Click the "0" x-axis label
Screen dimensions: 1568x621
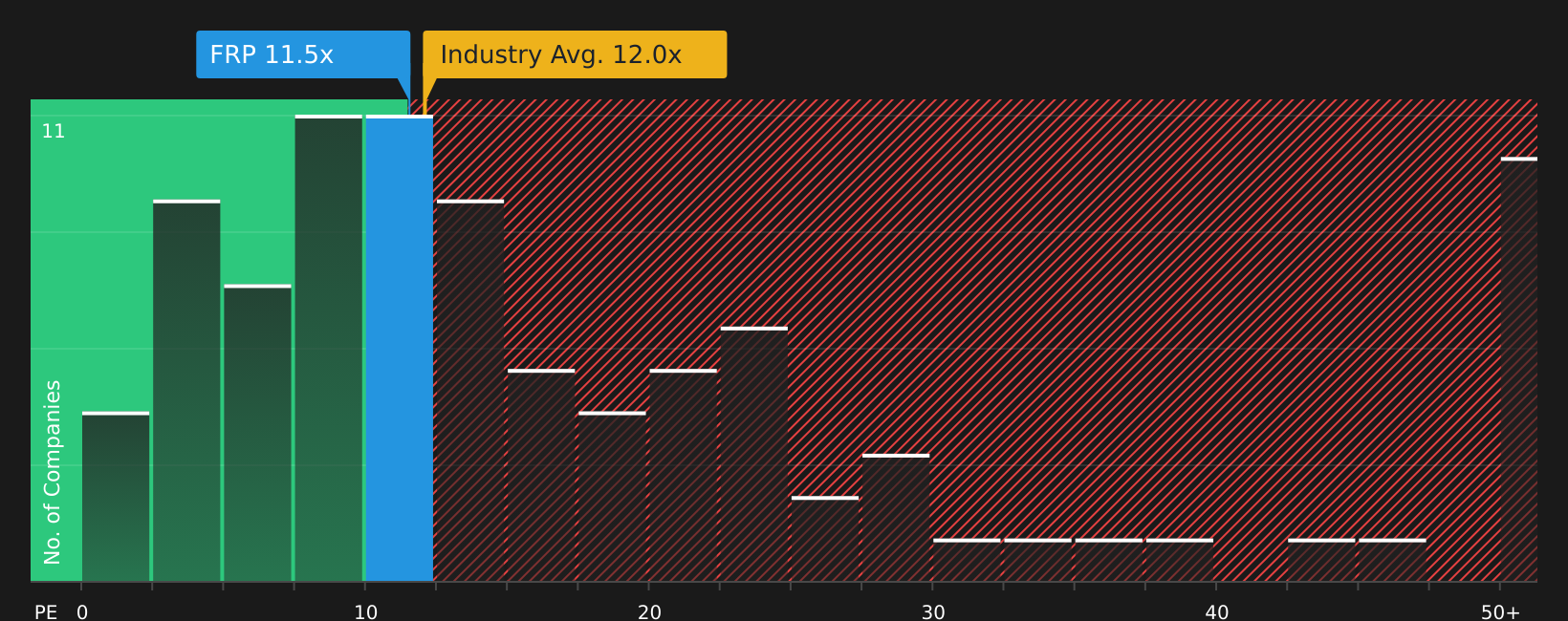coord(82,612)
